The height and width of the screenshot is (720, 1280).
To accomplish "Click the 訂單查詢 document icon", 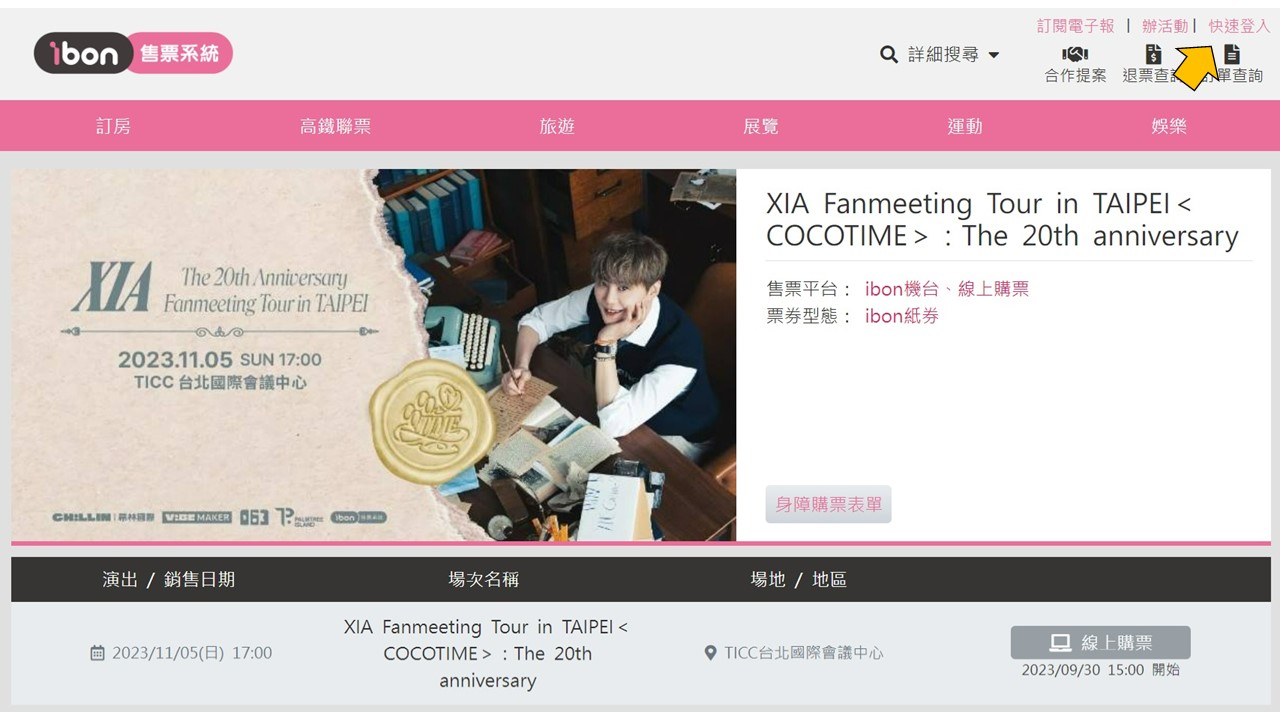I will pos(1232,54).
